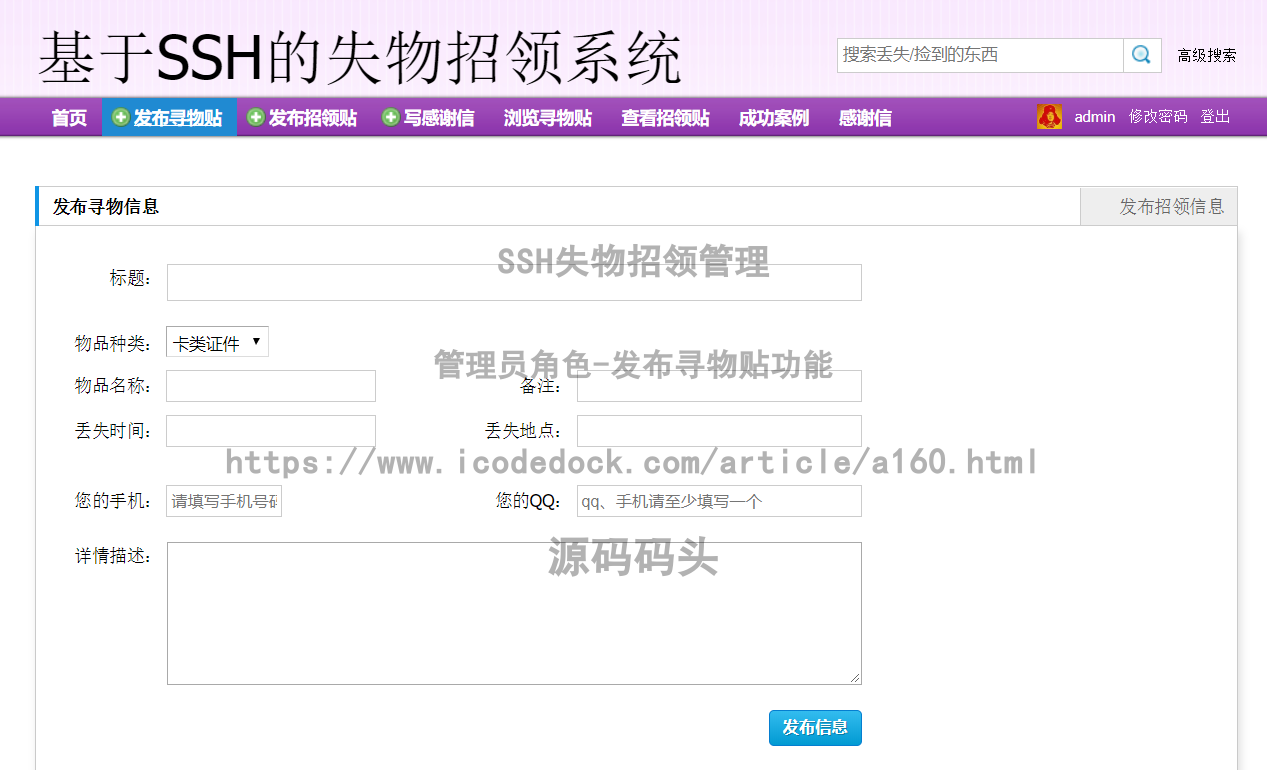Switch to 成功案例 section
This screenshot has width=1267, height=770.
point(773,117)
